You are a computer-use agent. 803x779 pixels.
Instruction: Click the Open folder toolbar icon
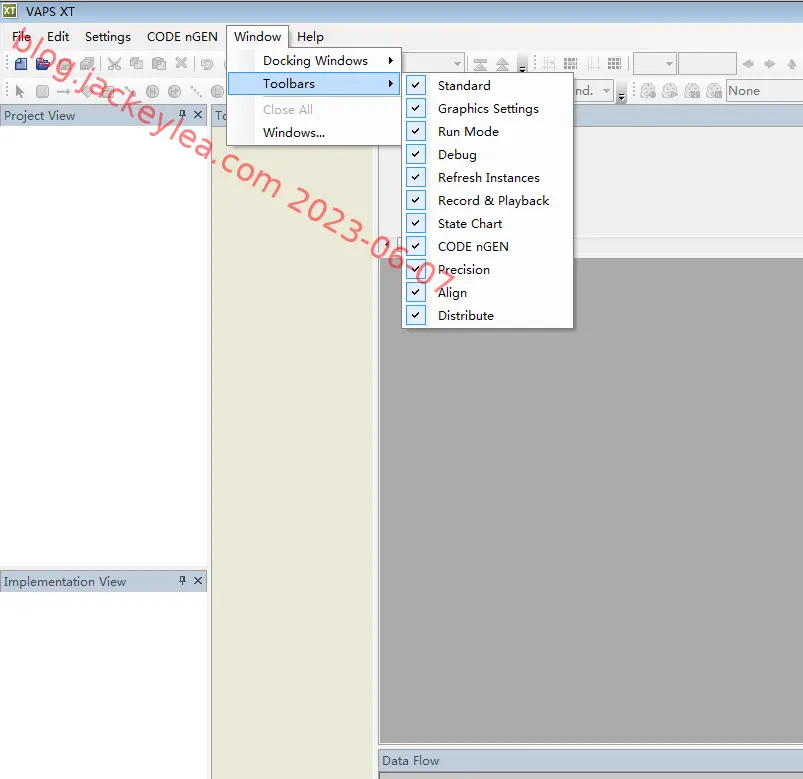[43, 64]
